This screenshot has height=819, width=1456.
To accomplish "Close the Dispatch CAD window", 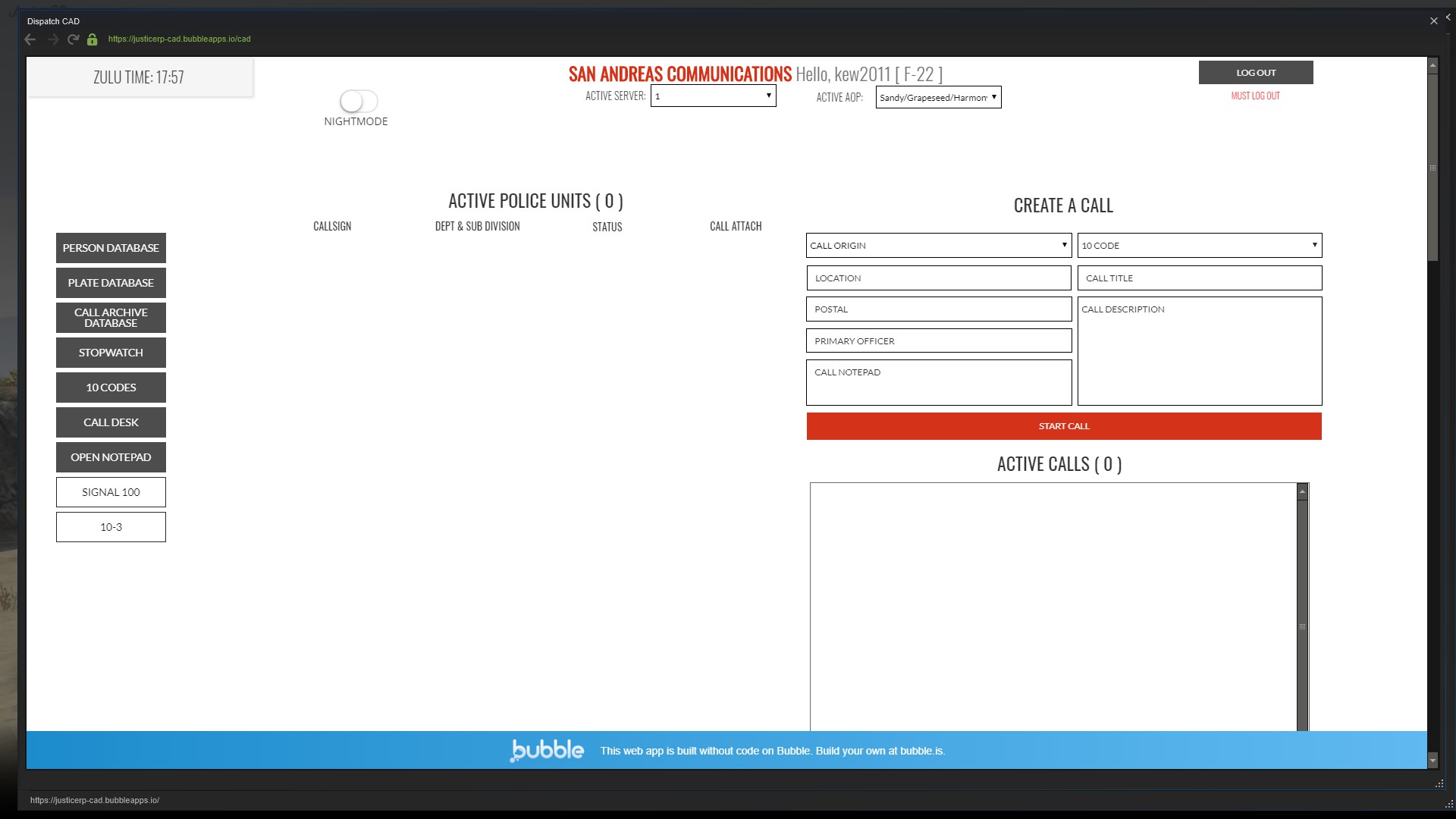I will point(1433,21).
